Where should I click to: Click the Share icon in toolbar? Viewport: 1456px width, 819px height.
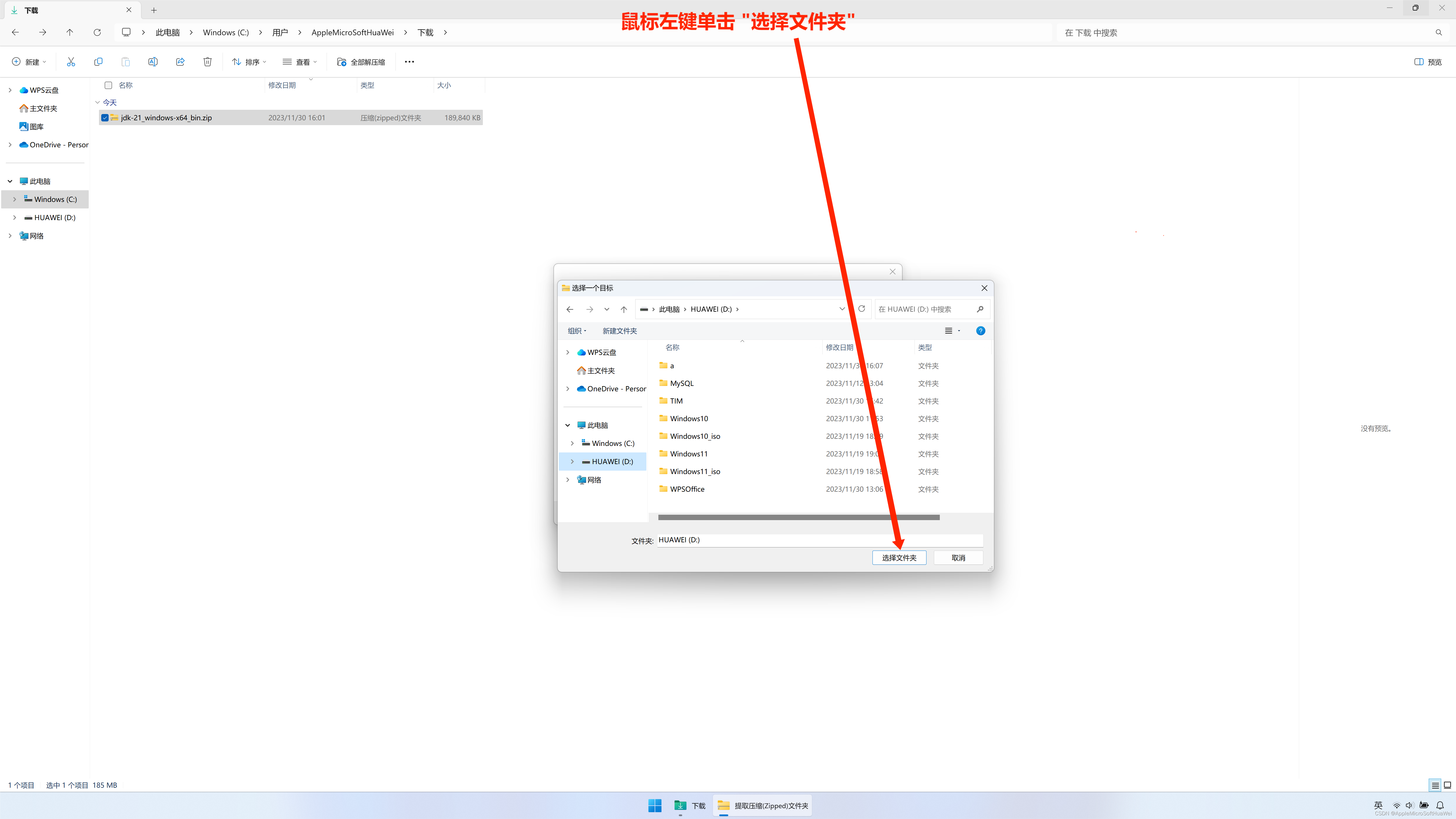[x=180, y=62]
